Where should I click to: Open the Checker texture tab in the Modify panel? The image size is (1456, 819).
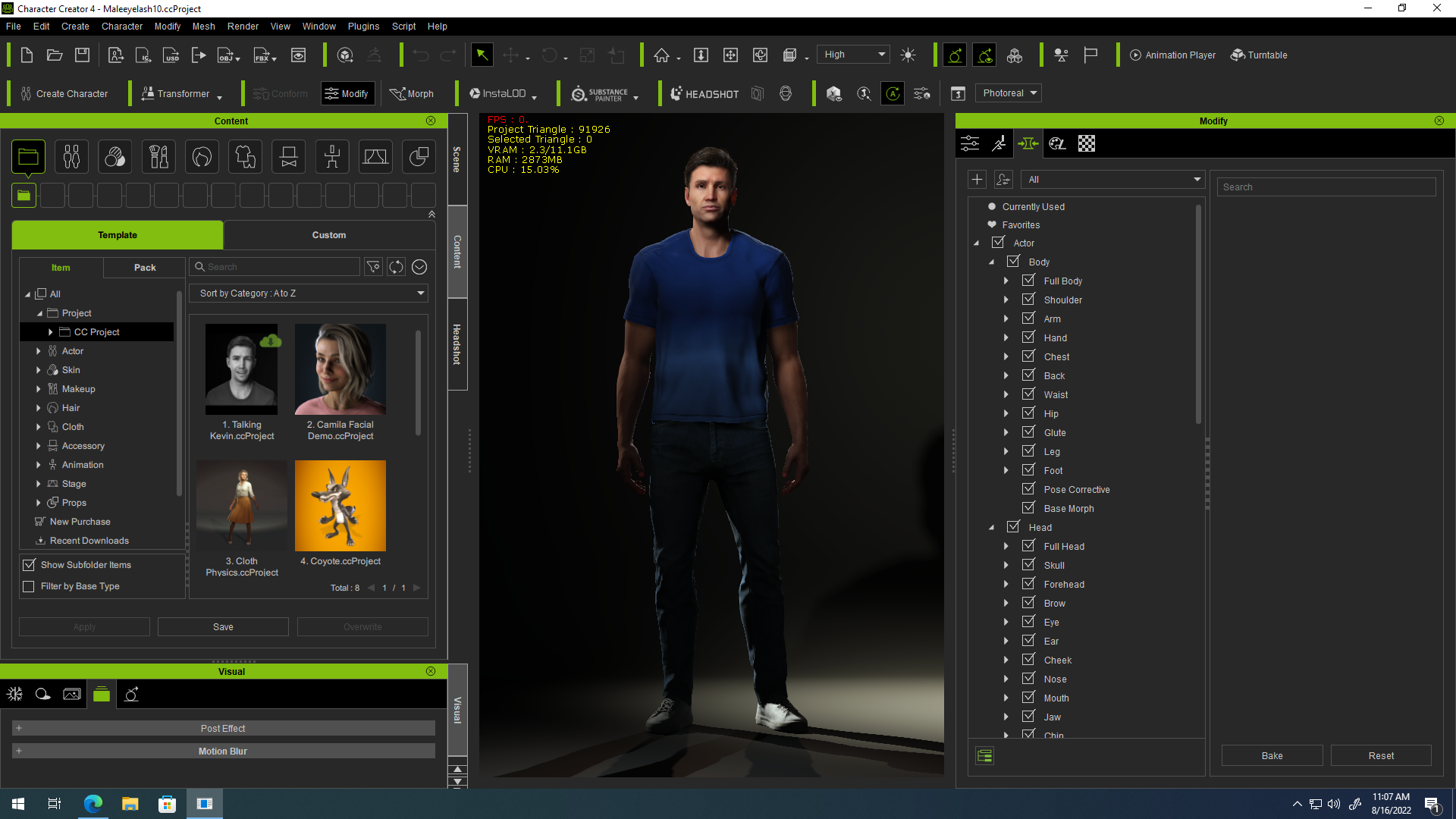(1086, 143)
